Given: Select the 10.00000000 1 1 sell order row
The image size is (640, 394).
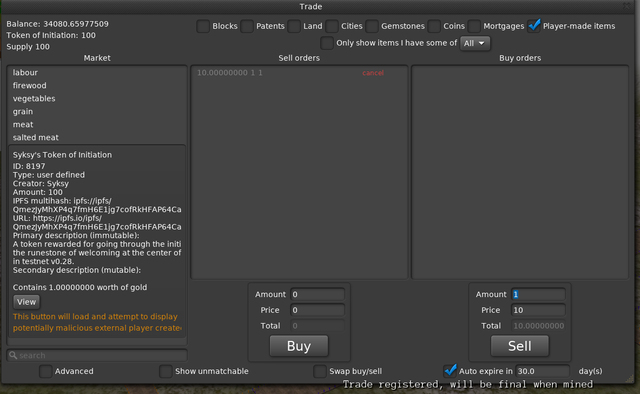Looking at the screenshot, I should coord(299,73).
